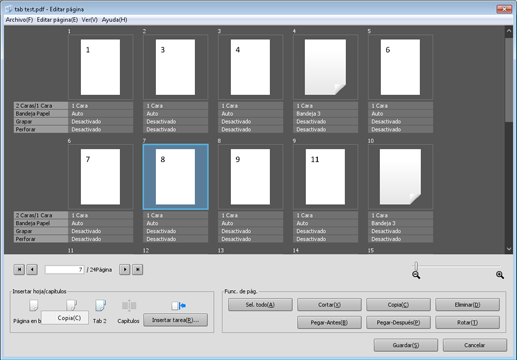Open the Ver menu
Viewport: 517px width, 360px height.
click(89, 20)
